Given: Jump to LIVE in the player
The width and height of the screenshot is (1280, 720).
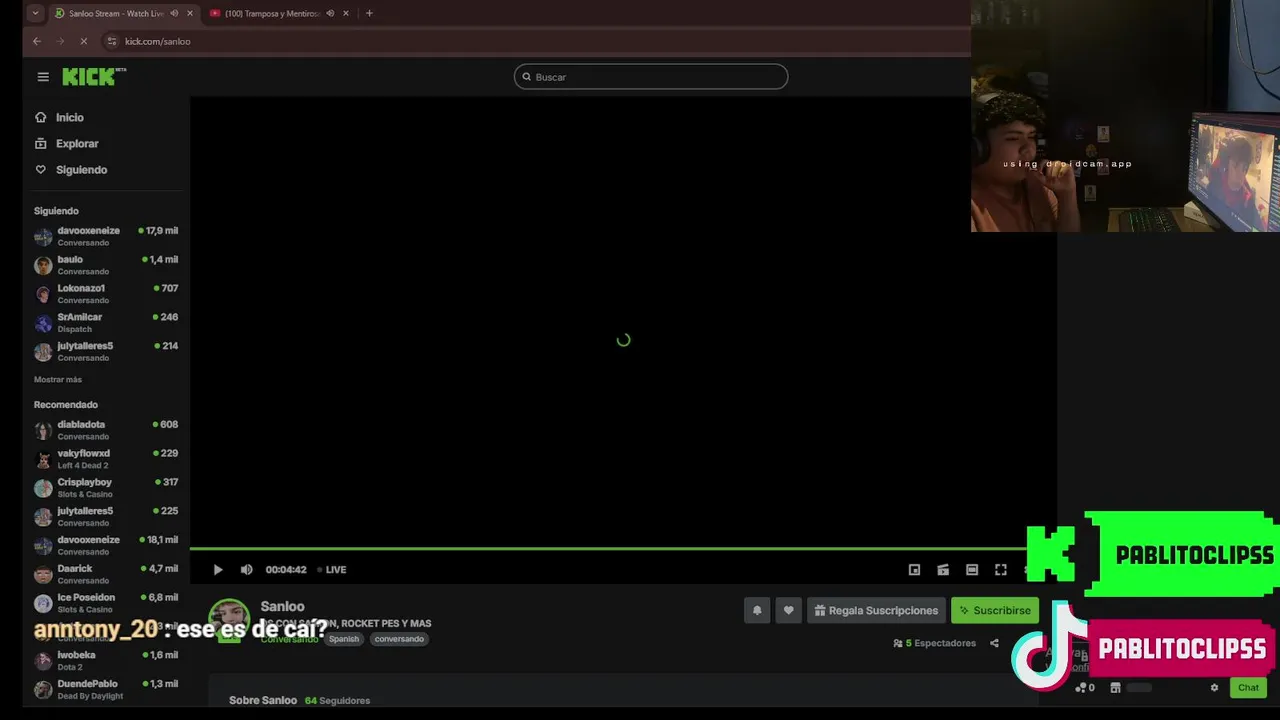Looking at the screenshot, I should 332,570.
